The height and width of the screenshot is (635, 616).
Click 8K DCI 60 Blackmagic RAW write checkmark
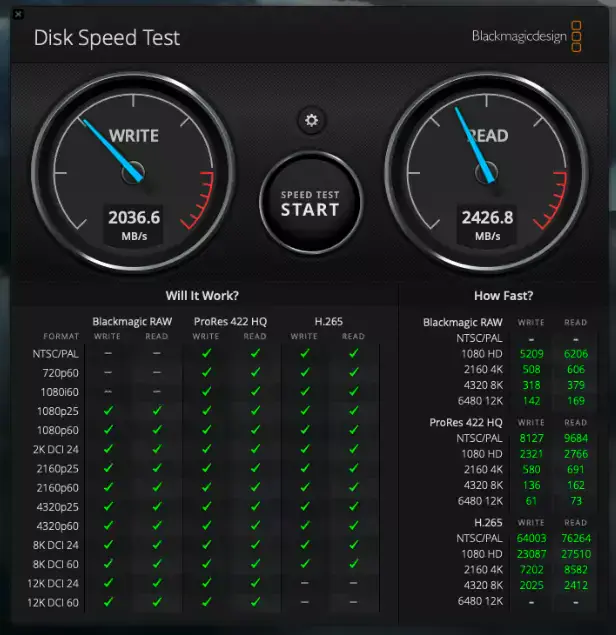coord(108,564)
